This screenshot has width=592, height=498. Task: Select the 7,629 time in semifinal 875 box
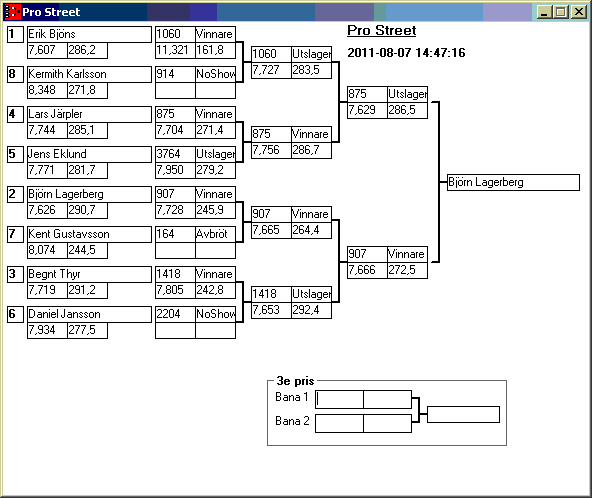367,110
